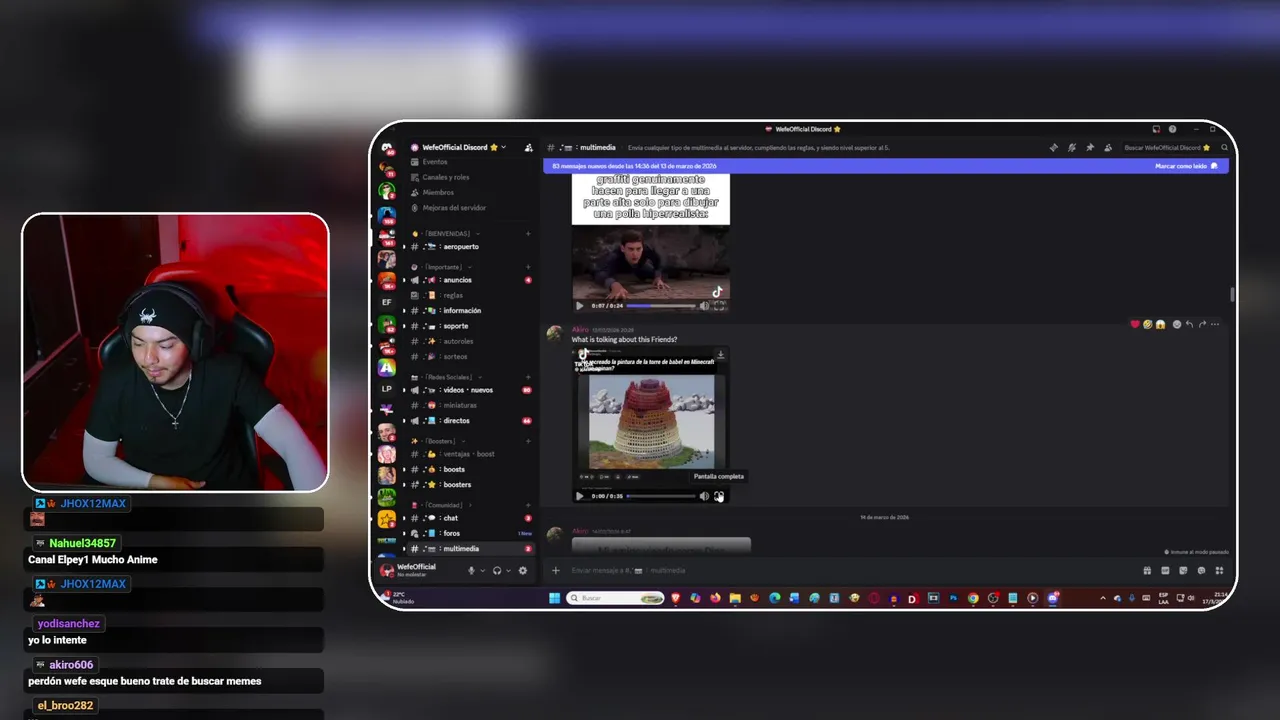The height and width of the screenshot is (720, 1280).
Task: Open user settings gear icon
Action: 522,570
